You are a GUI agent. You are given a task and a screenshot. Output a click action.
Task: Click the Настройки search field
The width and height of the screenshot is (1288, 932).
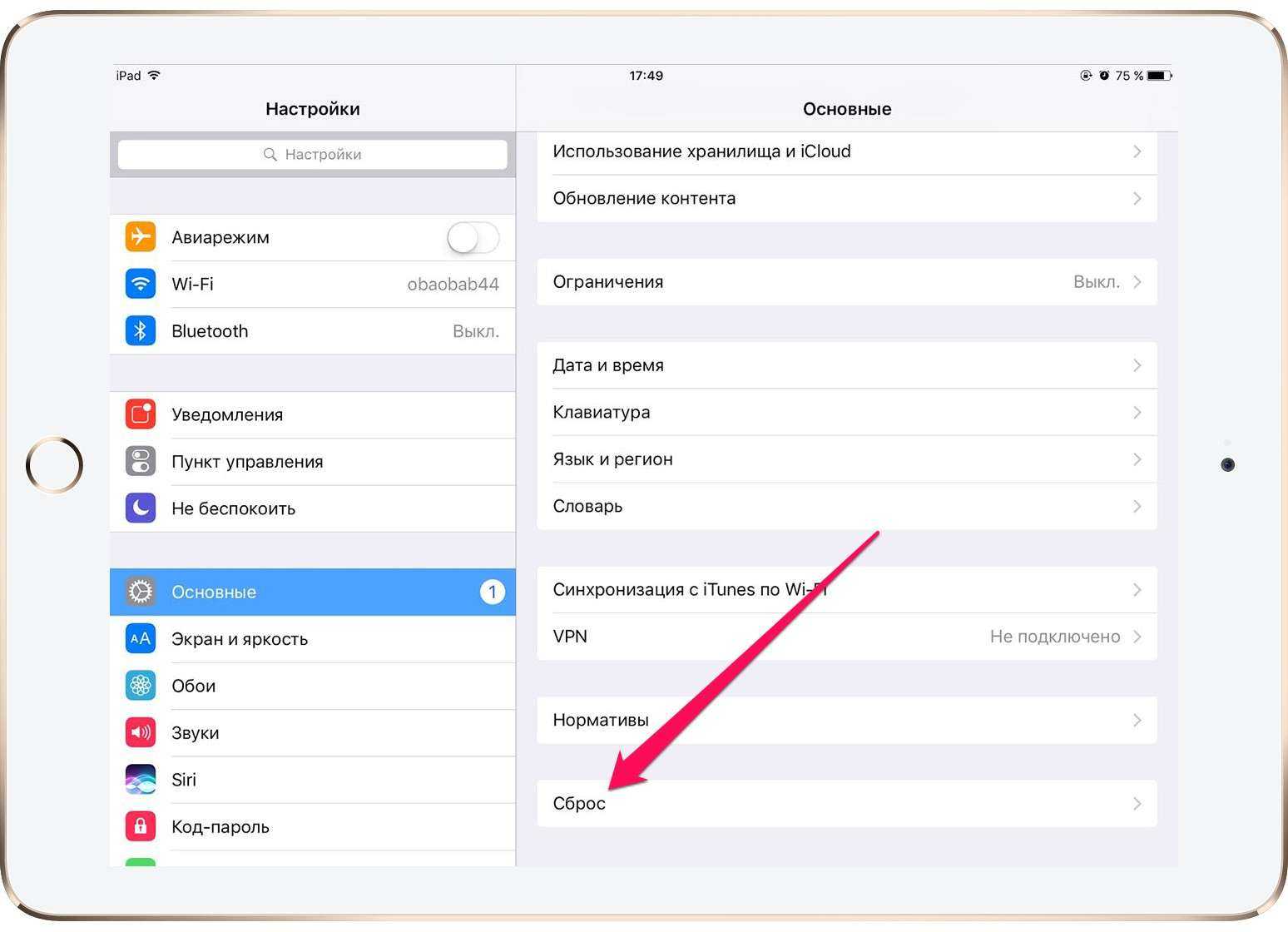coord(313,155)
